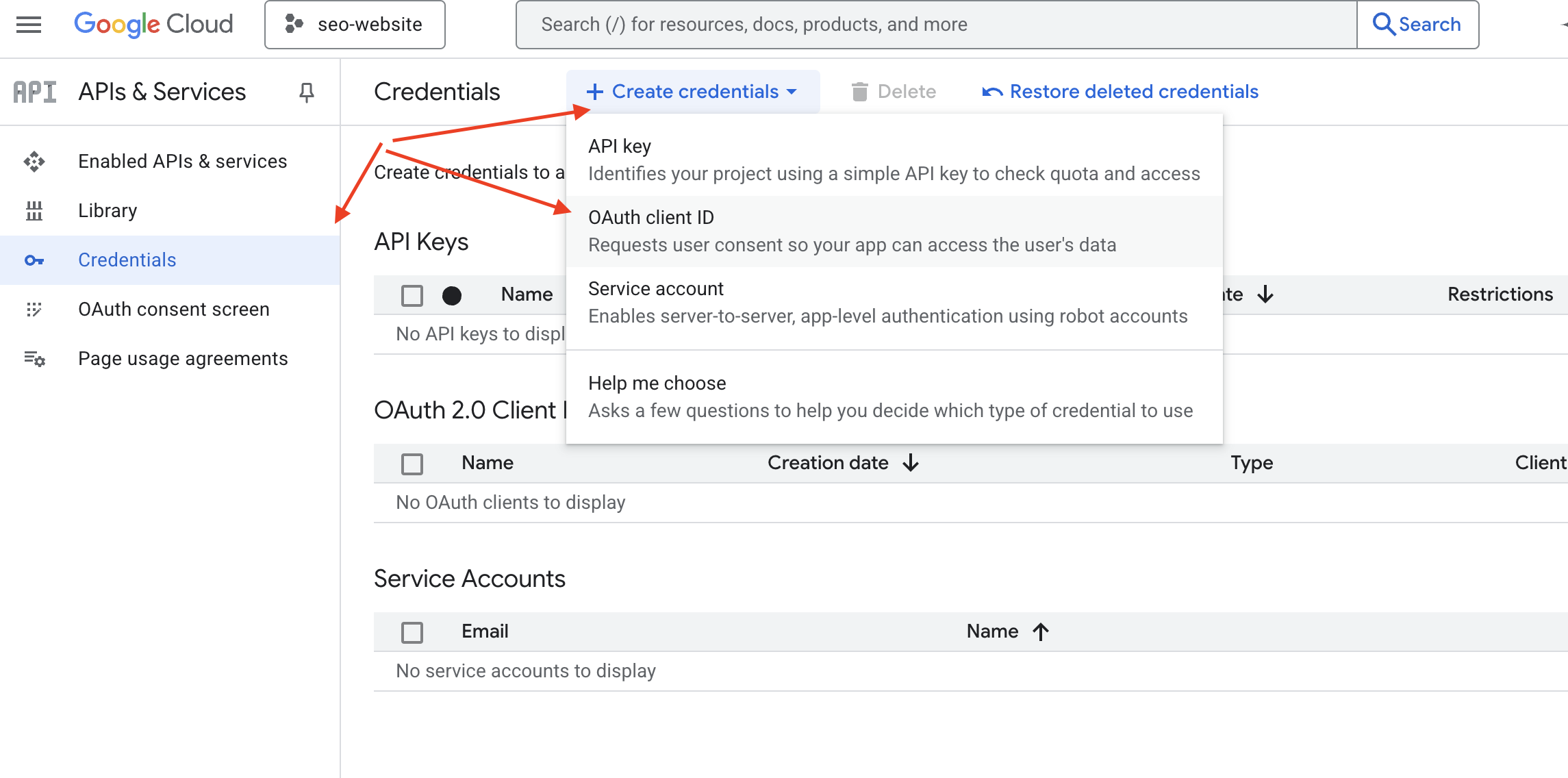The image size is (1568, 778).
Task: Click the undo arrow restore icon
Action: point(992,92)
